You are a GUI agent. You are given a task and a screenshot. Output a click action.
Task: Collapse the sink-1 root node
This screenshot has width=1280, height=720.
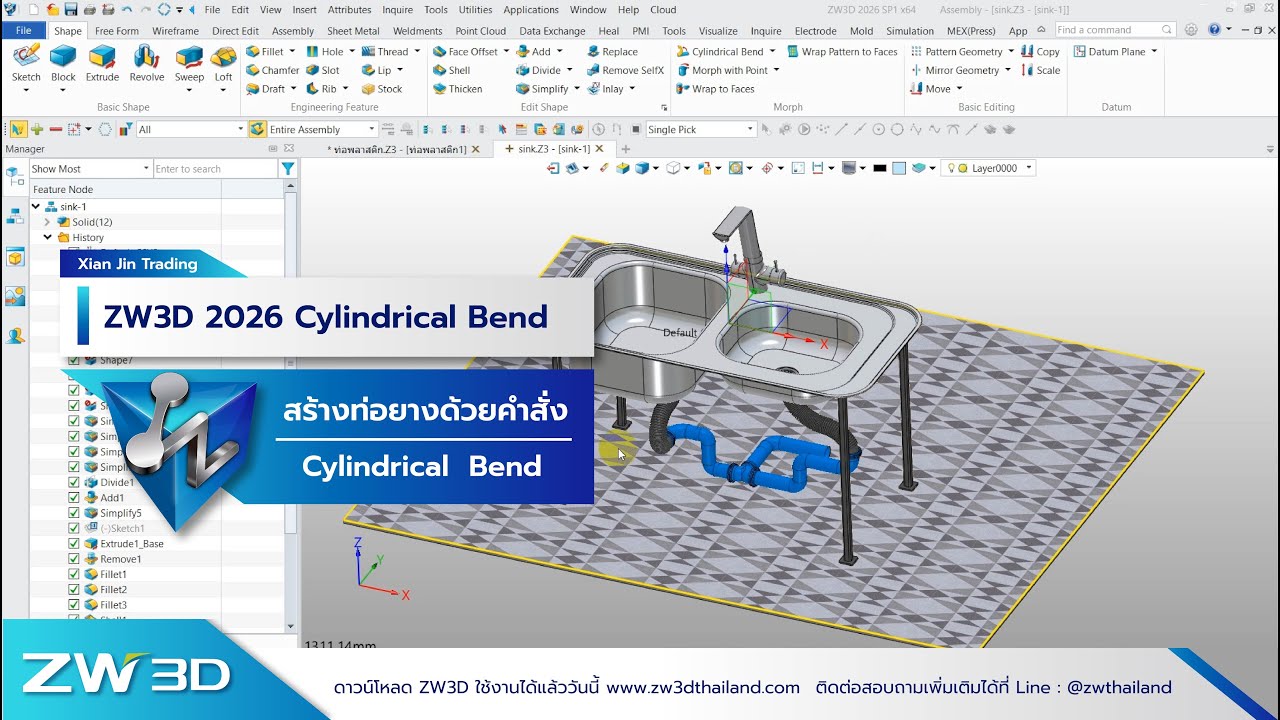[36, 207]
